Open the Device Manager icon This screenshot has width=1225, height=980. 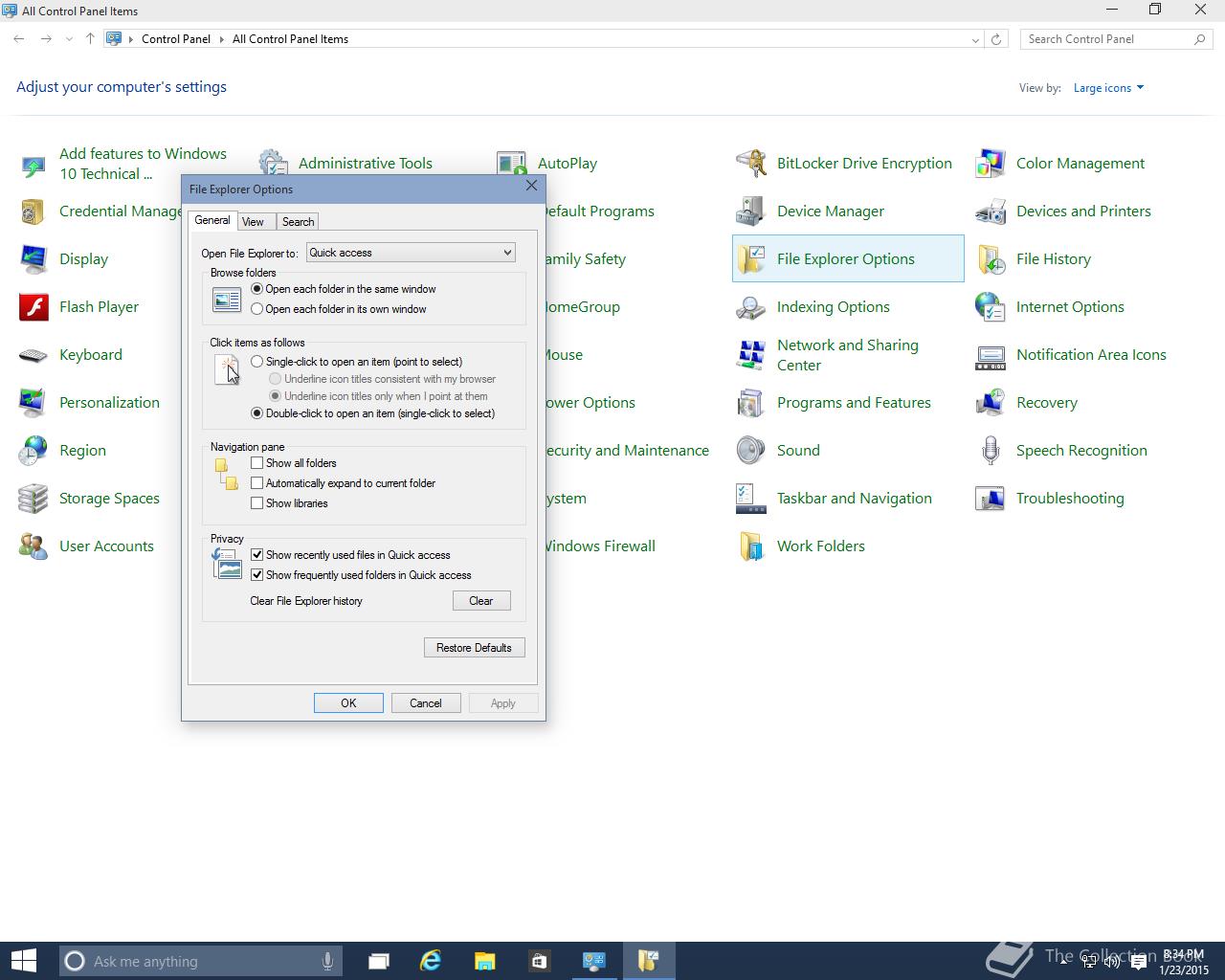pyautogui.click(x=750, y=211)
